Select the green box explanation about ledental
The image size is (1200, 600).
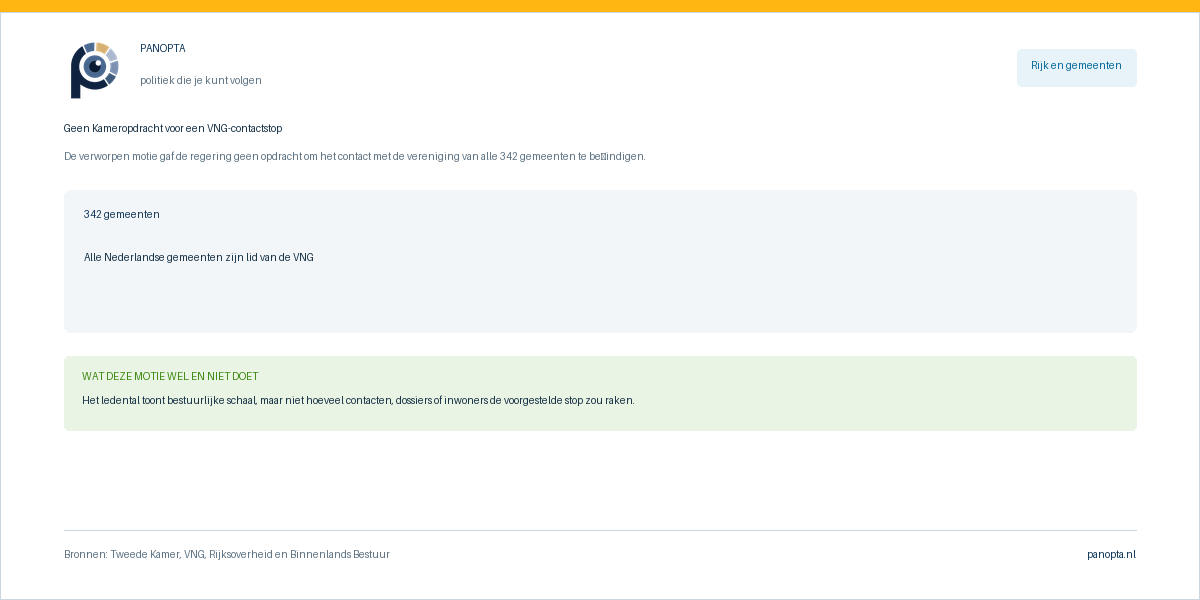[358, 400]
